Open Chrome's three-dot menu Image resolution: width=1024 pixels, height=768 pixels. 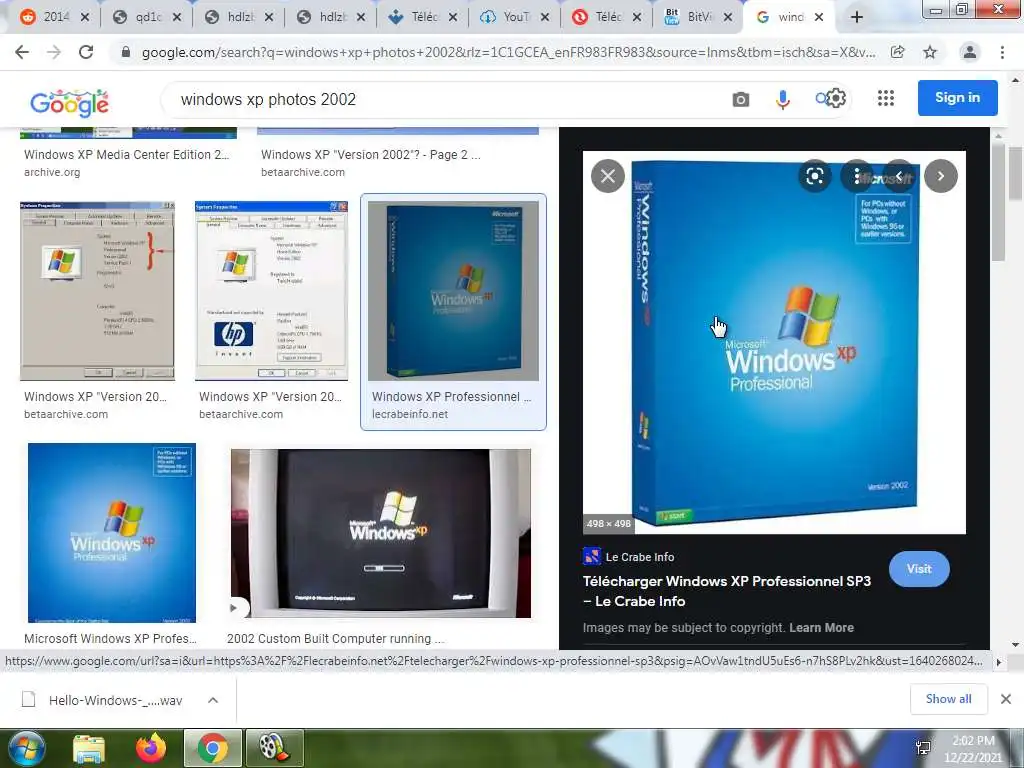pyautogui.click(x=1002, y=52)
